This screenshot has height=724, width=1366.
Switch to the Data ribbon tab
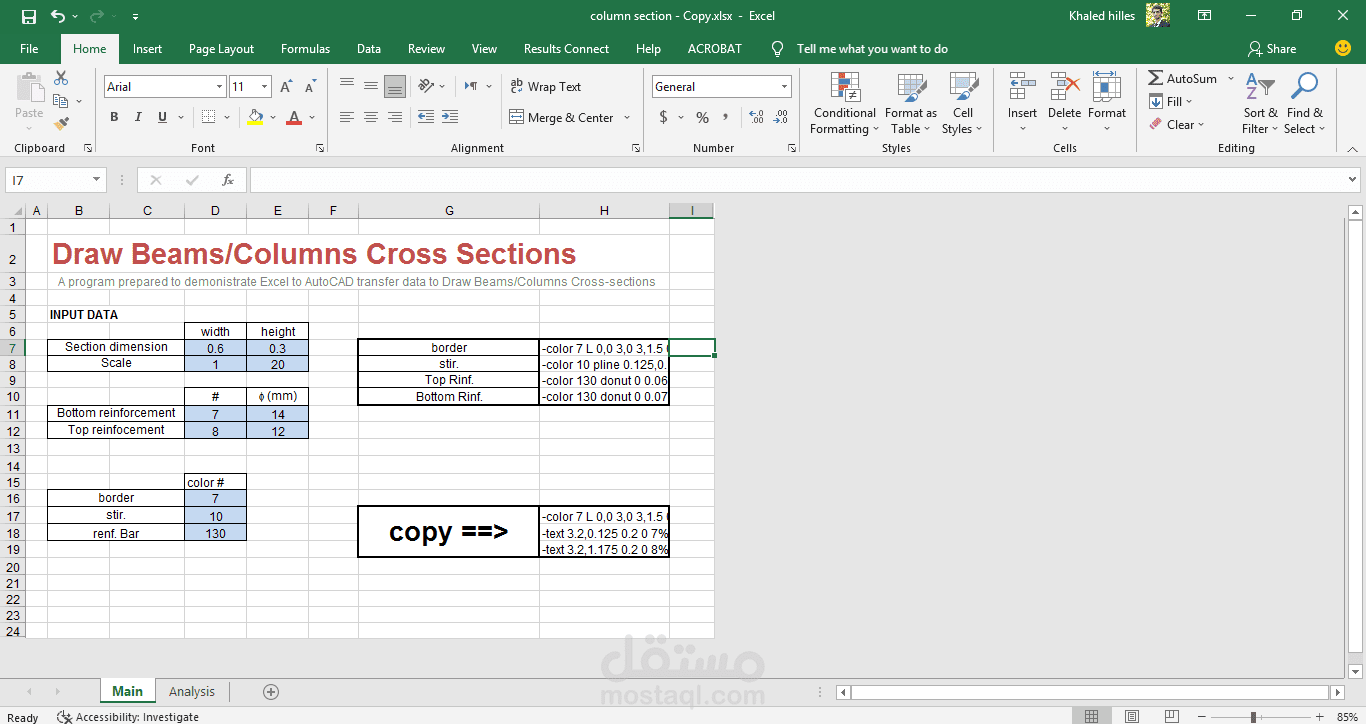click(369, 49)
